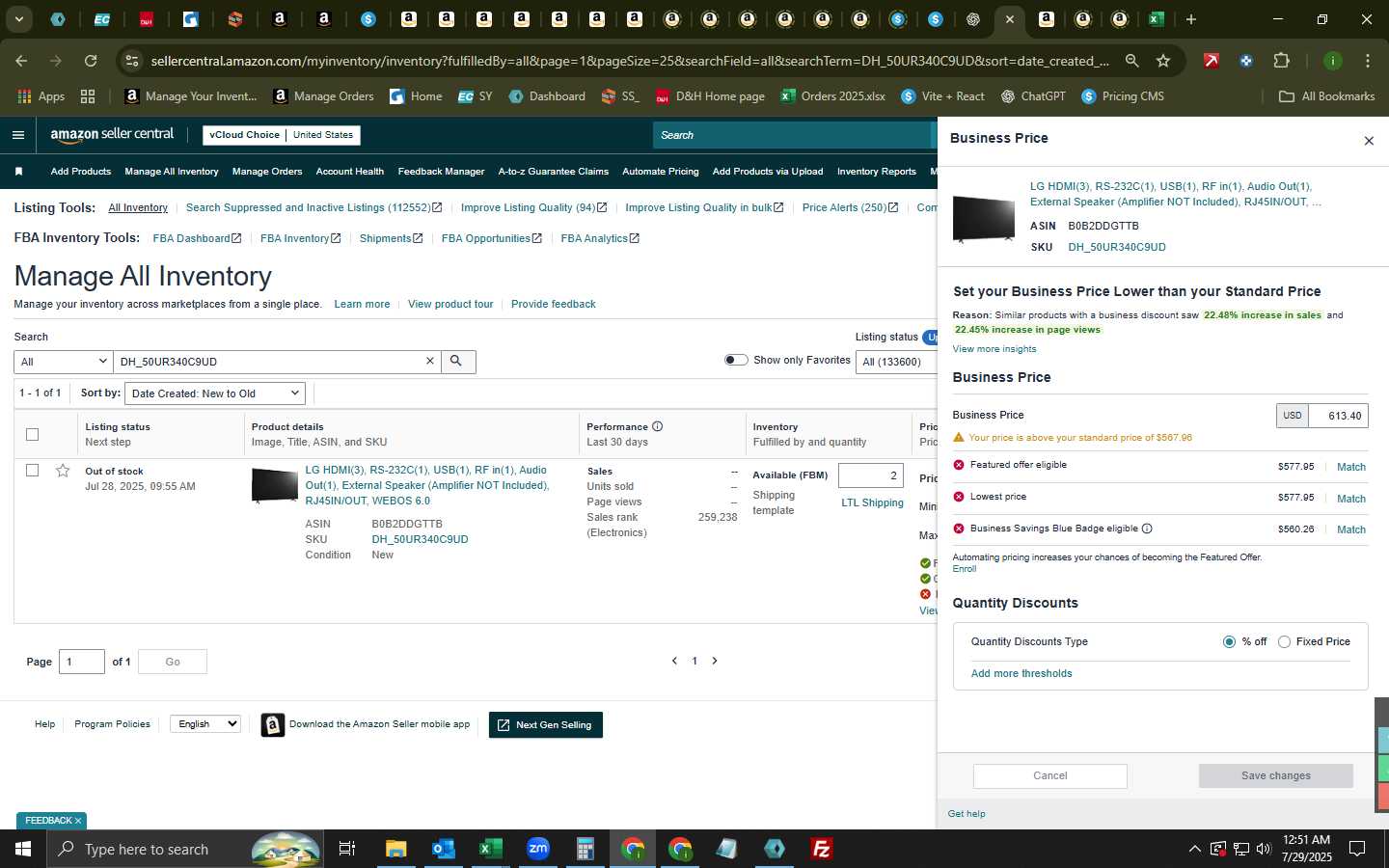The height and width of the screenshot is (868, 1389).
Task: Go to the next page arrow
Action: pos(715,661)
